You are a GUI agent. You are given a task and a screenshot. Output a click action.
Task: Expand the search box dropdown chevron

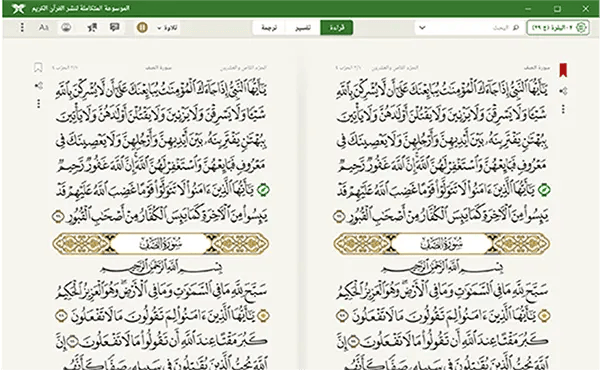click(x=422, y=28)
